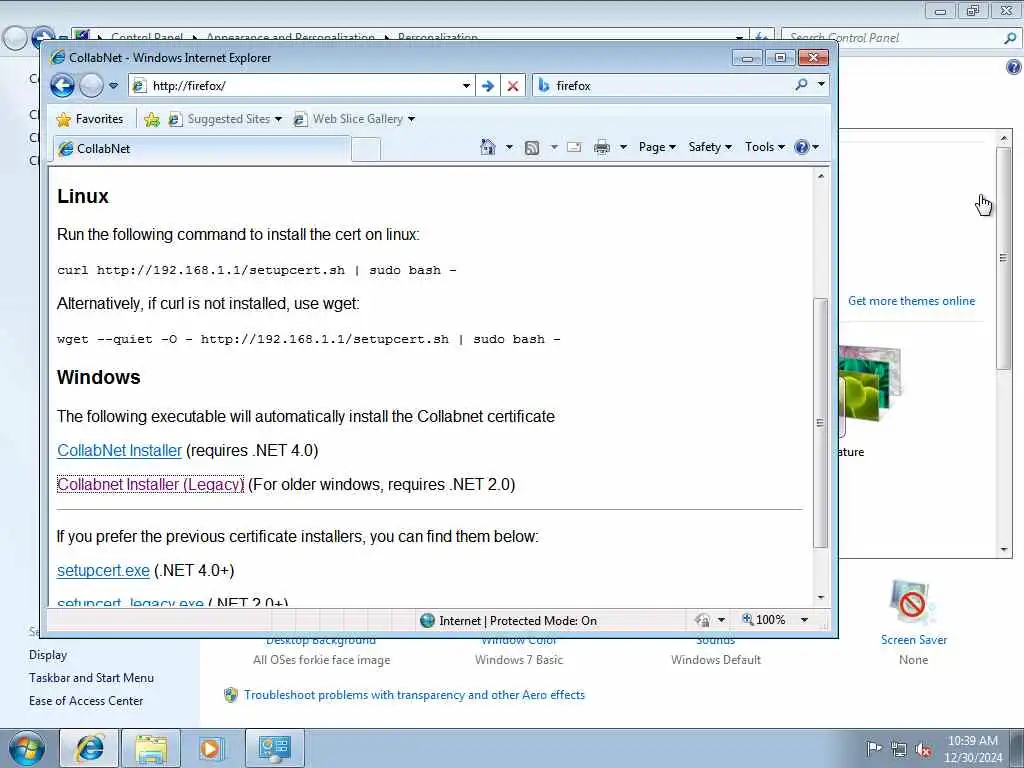Click Display in Personalization sidebar

[48, 655]
